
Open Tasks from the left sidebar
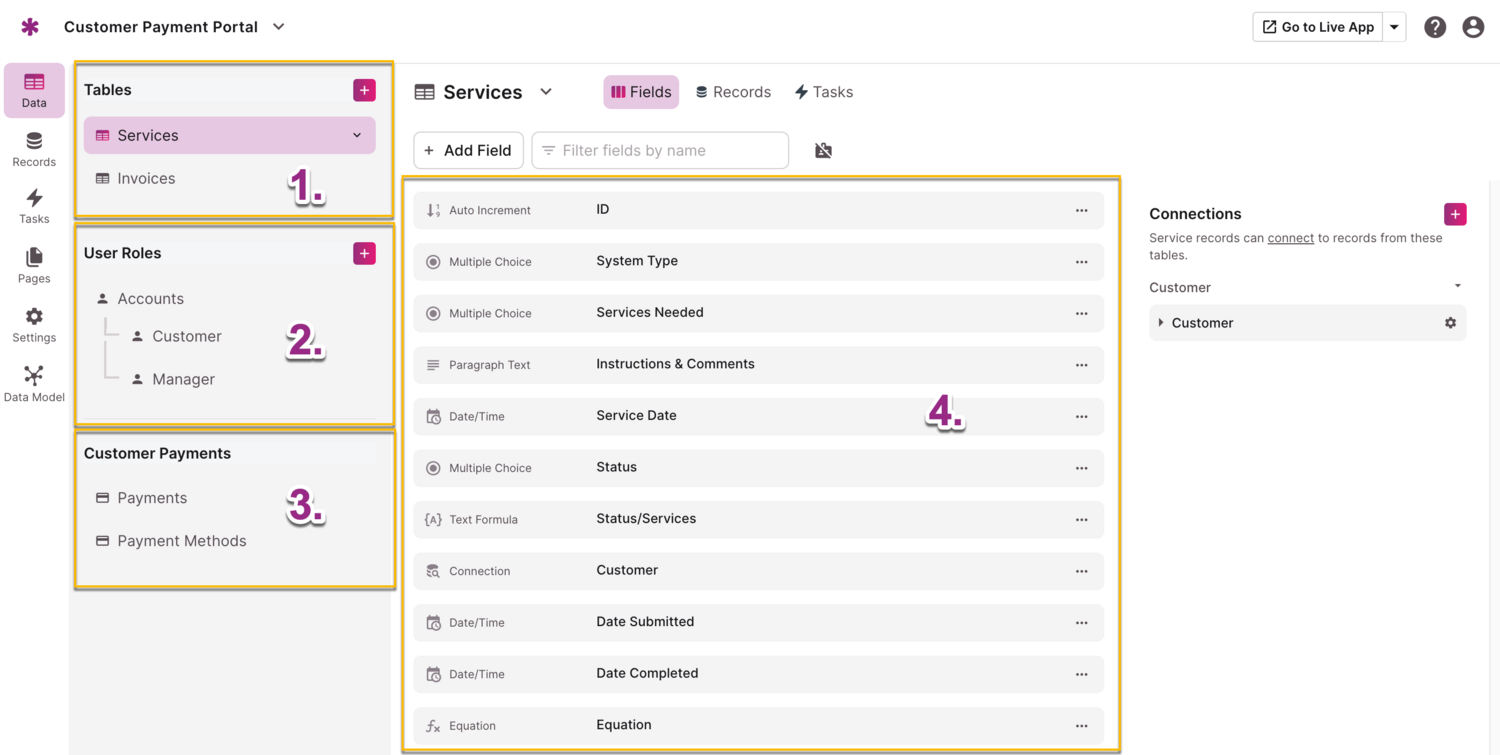(x=34, y=206)
